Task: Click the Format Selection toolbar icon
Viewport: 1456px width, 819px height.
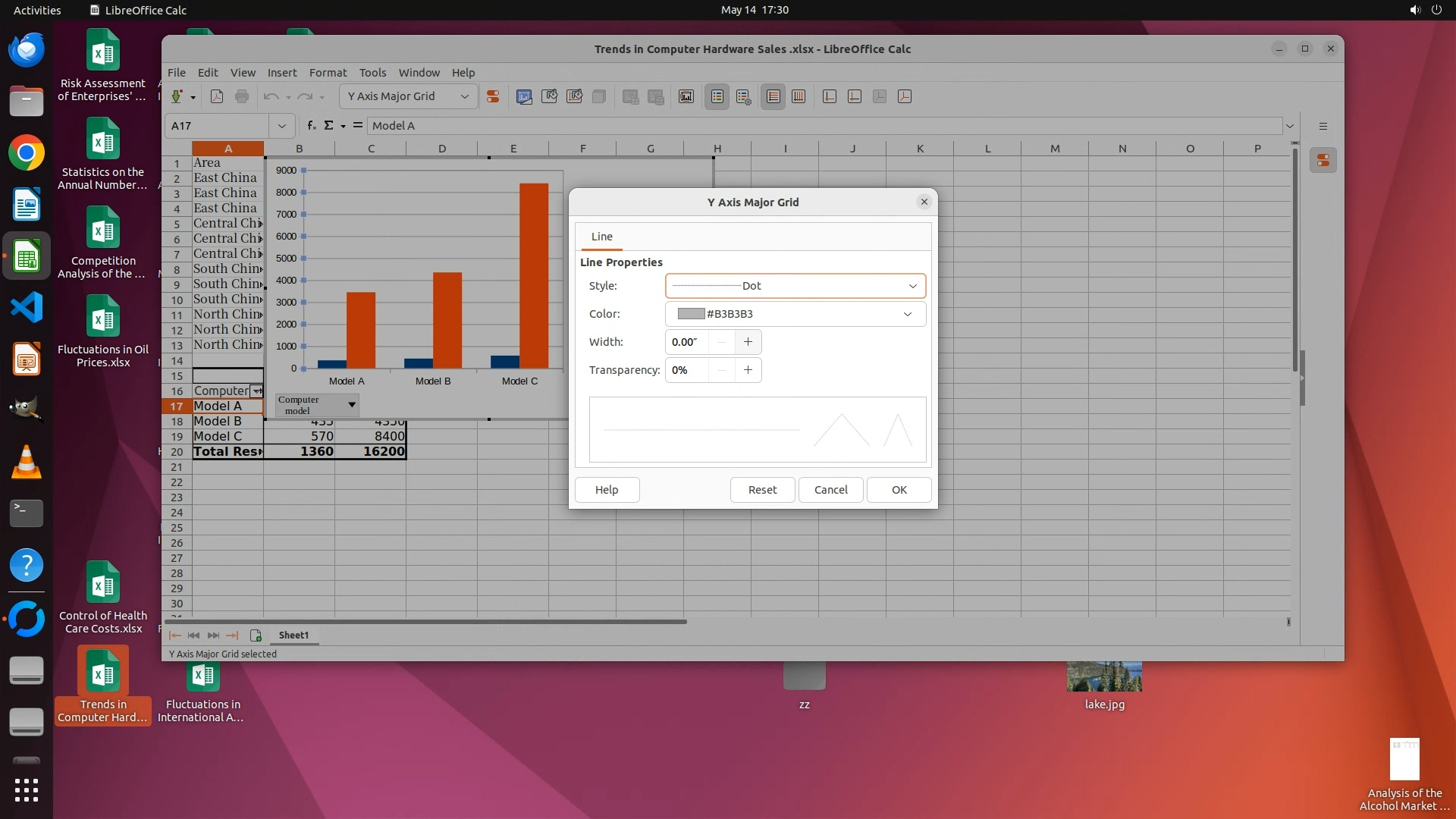Action: [x=493, y=96]
